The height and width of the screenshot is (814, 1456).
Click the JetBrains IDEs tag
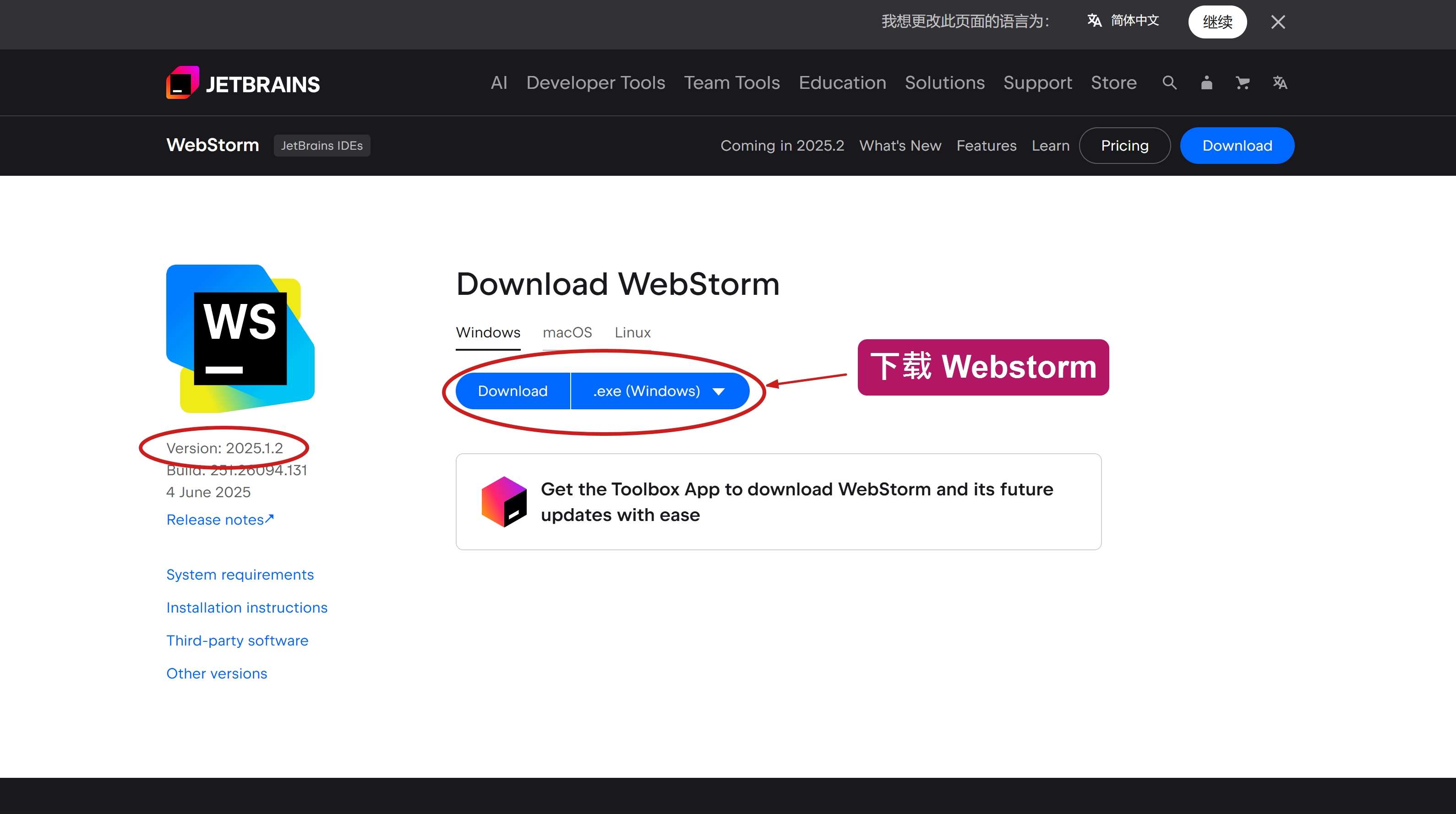[322, 146]
